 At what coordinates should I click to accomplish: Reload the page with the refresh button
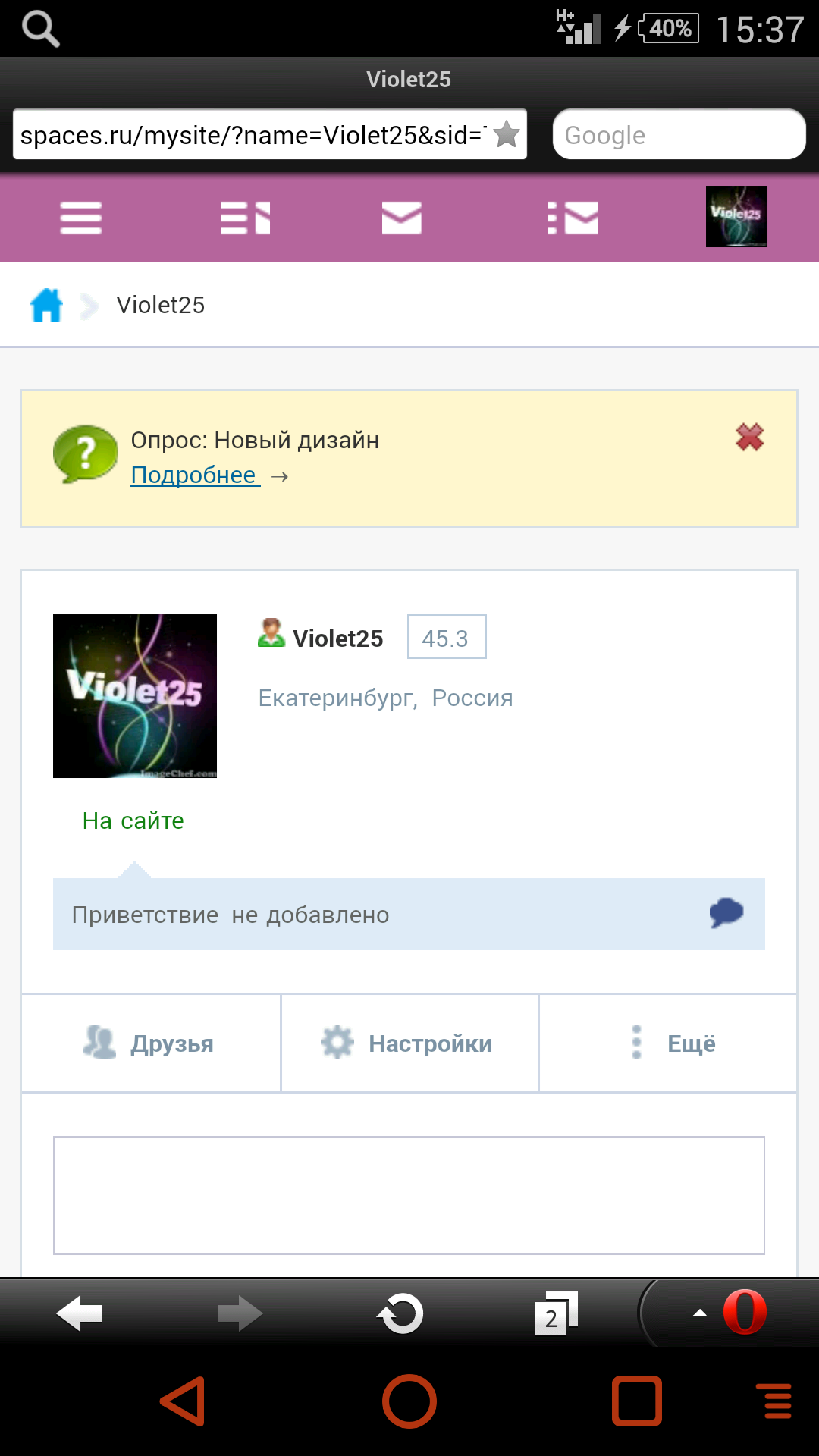tap(400, 1313)
